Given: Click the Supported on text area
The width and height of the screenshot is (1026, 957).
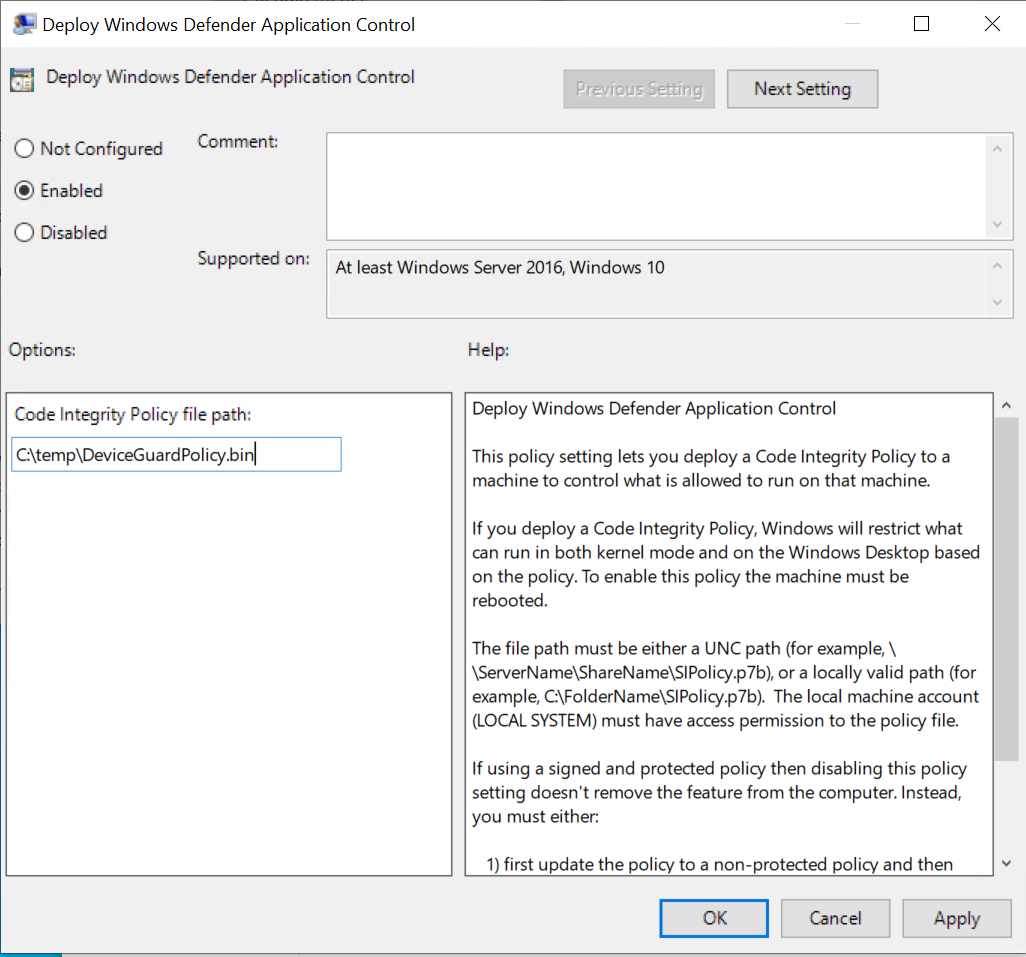Looking at the screenshot, I should [x=655, y=284].
